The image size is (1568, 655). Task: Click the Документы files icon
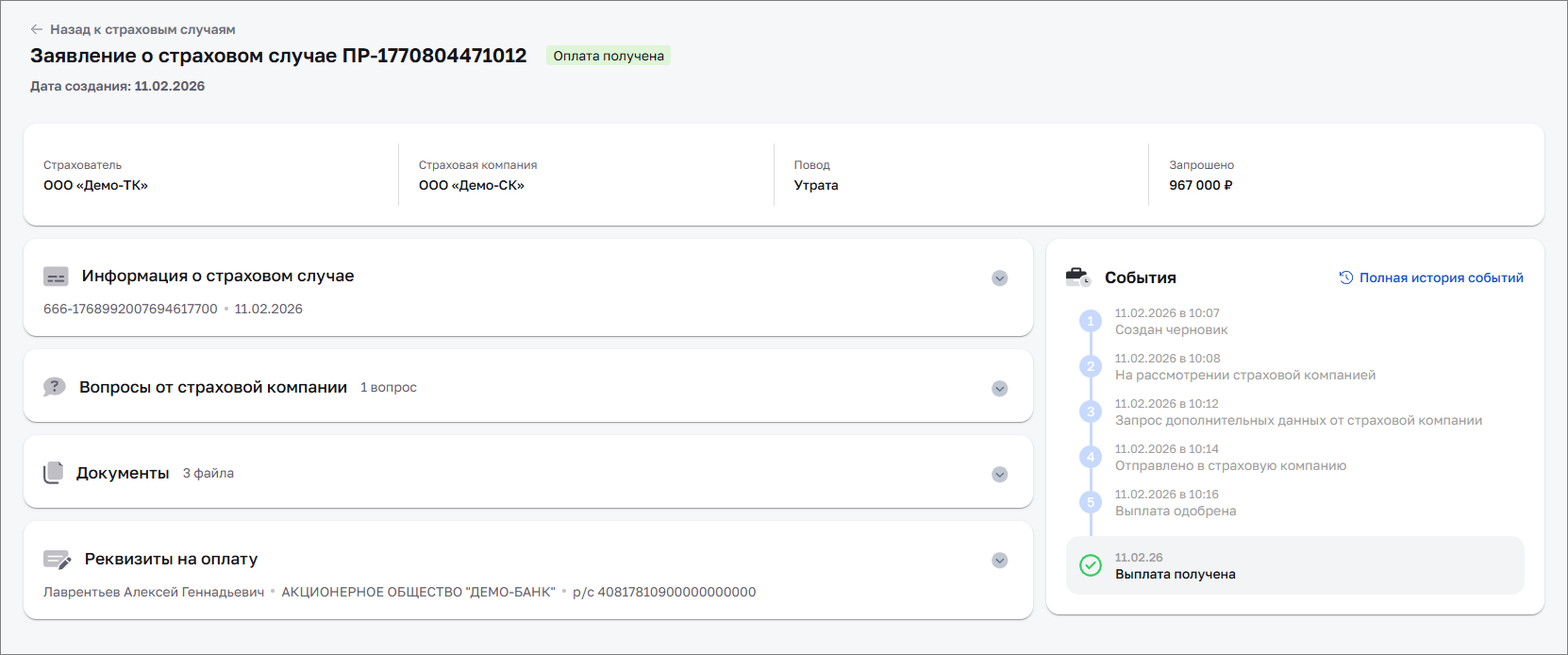(54, 473)
